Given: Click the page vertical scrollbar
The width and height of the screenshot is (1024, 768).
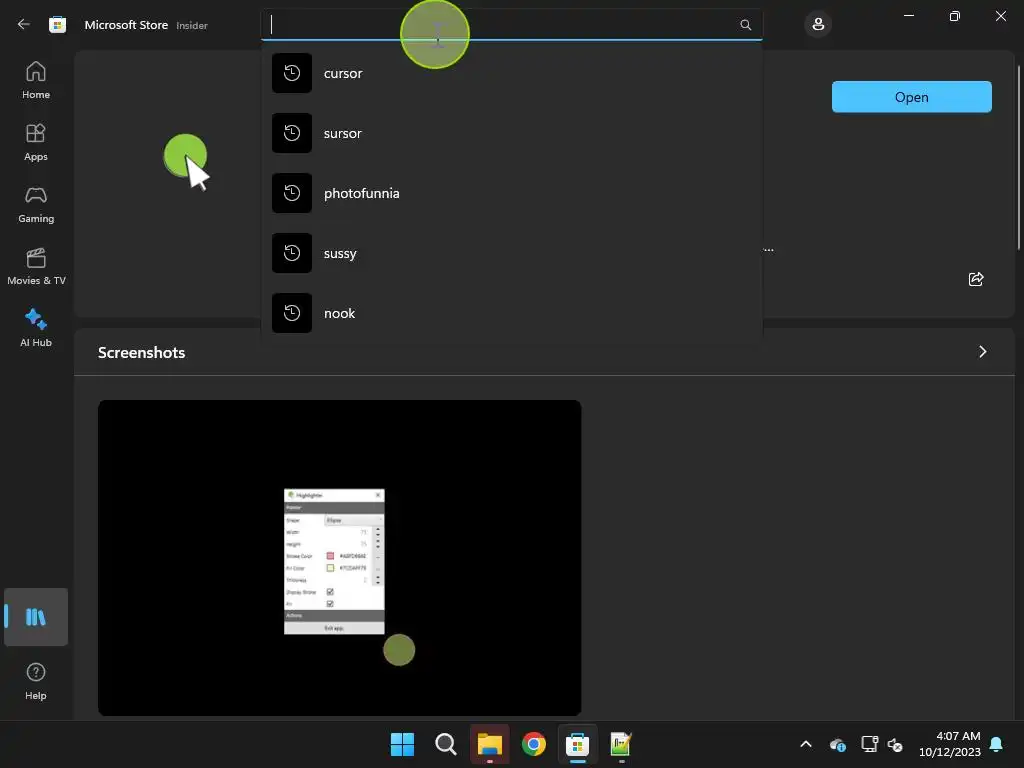Looking at the screenshot, I should 1018,157.
